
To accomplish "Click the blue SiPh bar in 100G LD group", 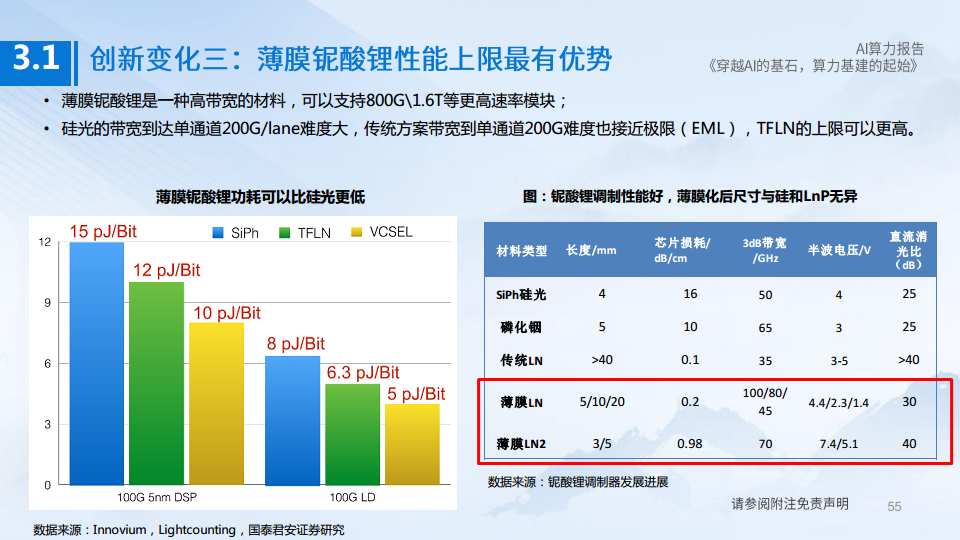I will [293, 421].
